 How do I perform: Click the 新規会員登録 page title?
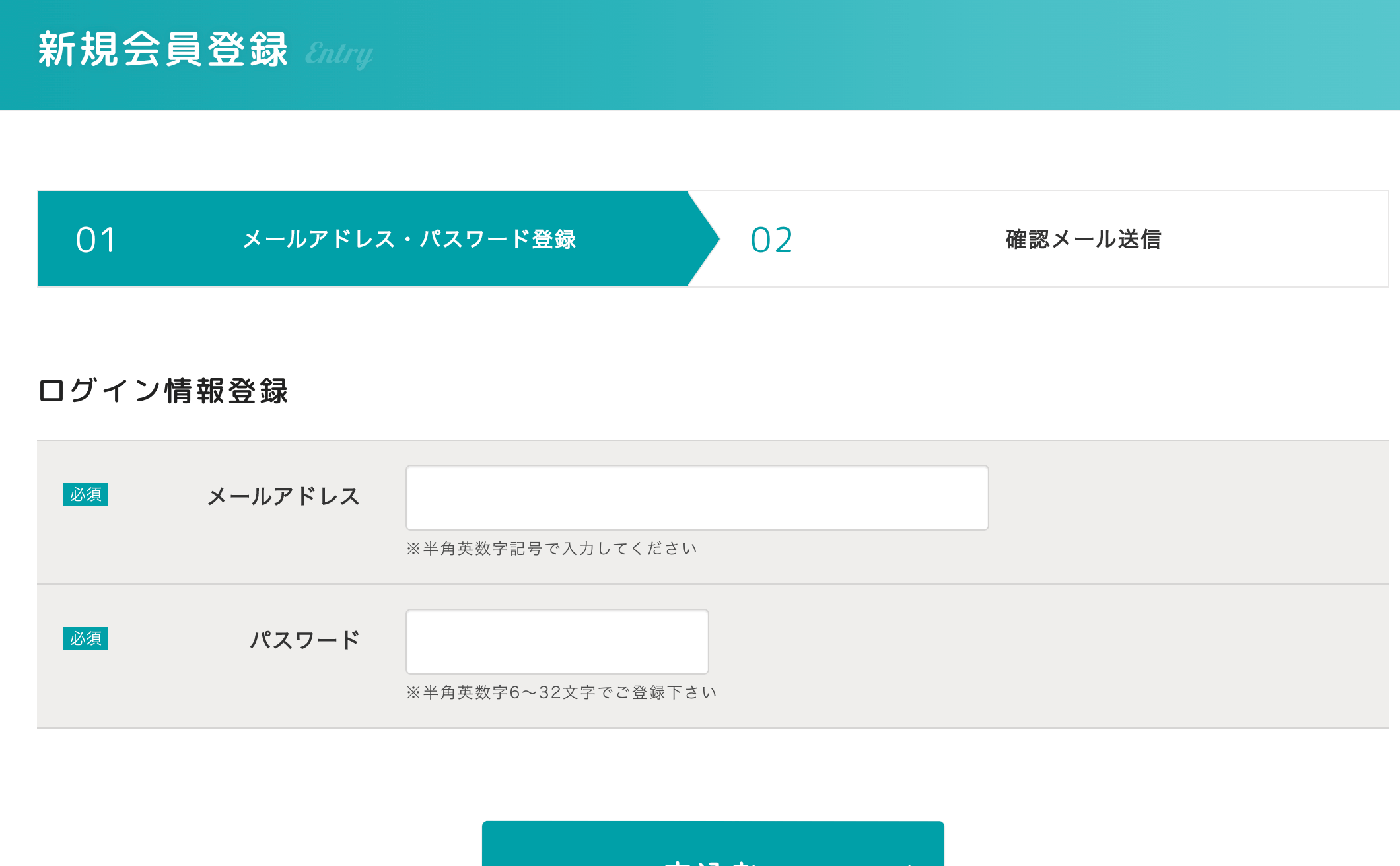pyautogui.click(x=163, y=50)
